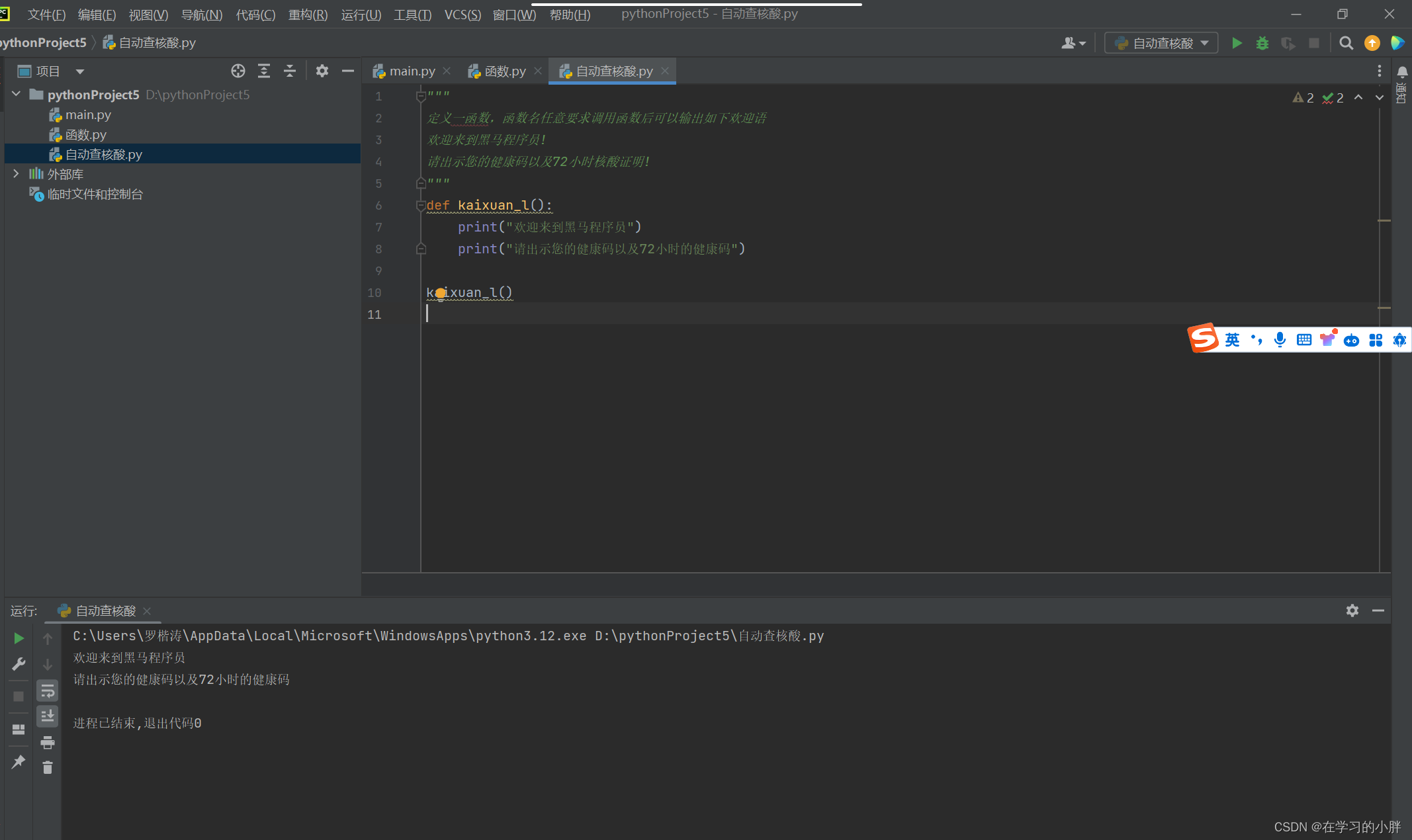
Task: Click the locate opened file crosshair icon
Action: (x=238, y=71)
